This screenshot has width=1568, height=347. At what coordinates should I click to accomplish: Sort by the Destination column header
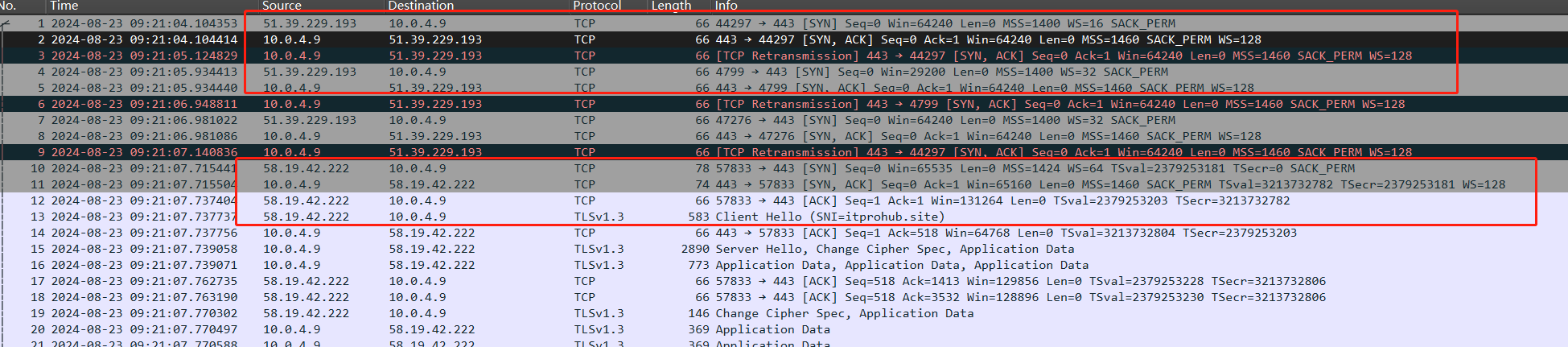421,6
